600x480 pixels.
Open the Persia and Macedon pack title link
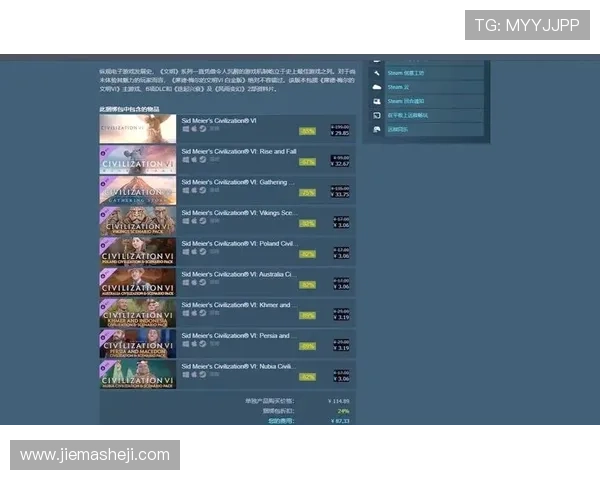tap(238, 336)
